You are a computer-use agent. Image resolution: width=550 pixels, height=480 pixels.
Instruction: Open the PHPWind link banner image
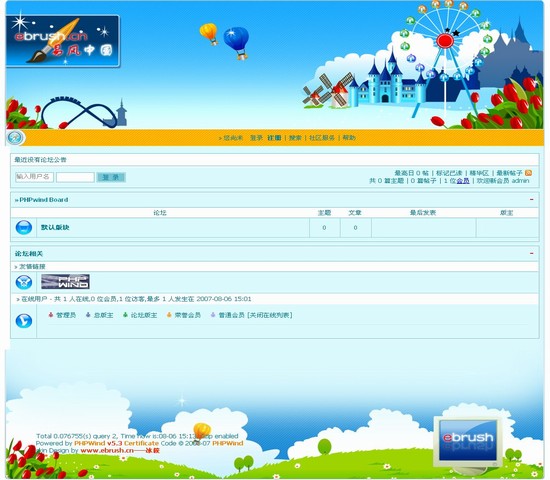pyautogui.click(x=66, y=282)
